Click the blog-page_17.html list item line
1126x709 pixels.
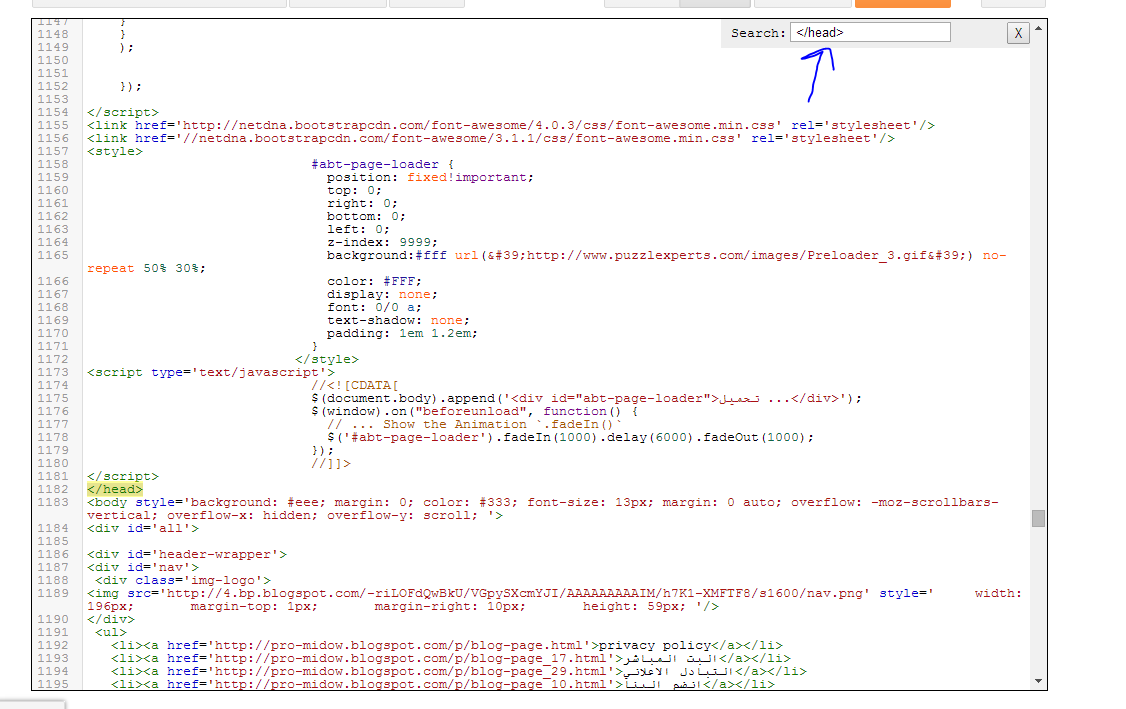click(450, 658)
